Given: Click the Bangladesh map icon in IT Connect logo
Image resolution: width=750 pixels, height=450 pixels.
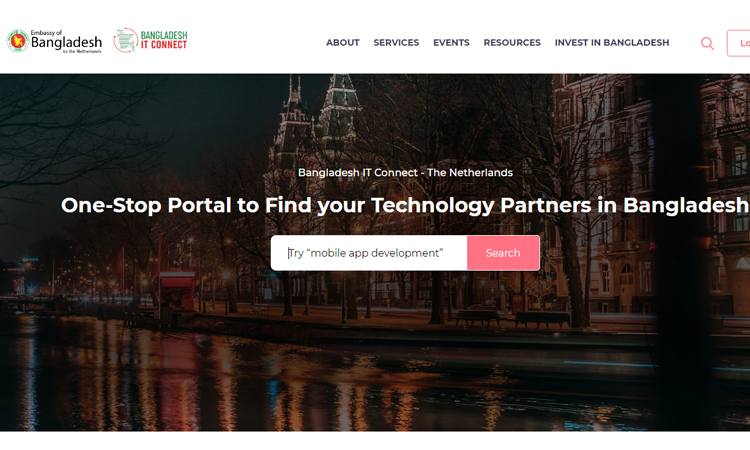Looking at the screenshot, I should pyautogui.click(x=126, y=40).
